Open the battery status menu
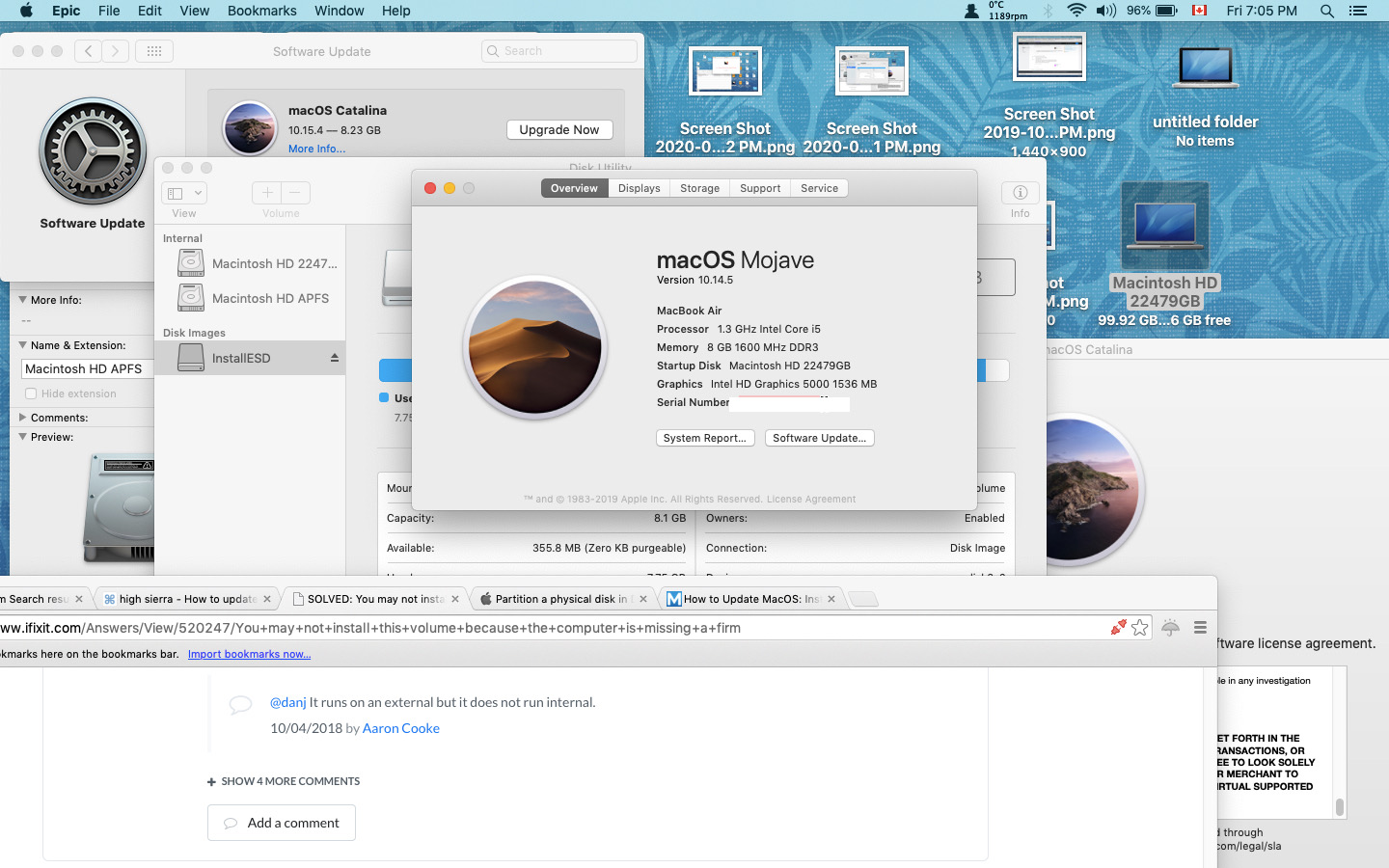 [1166, 11]
